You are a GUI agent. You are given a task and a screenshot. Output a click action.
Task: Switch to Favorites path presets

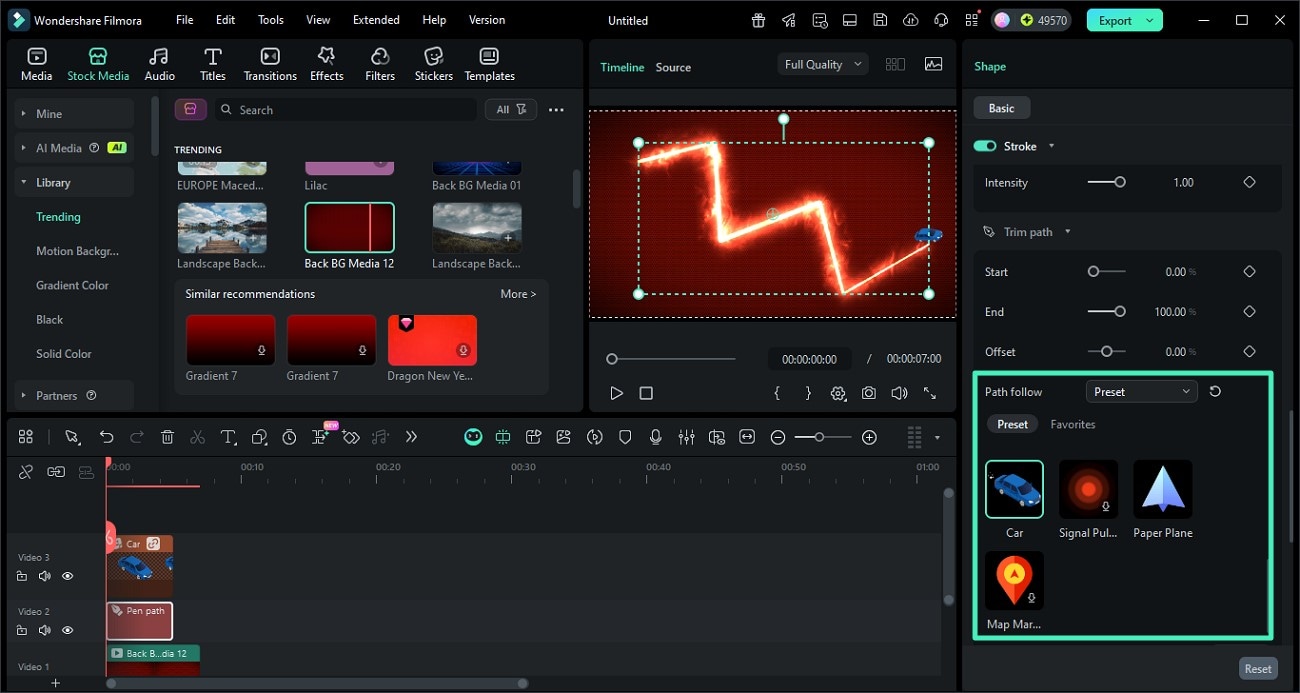[1073, 424]
